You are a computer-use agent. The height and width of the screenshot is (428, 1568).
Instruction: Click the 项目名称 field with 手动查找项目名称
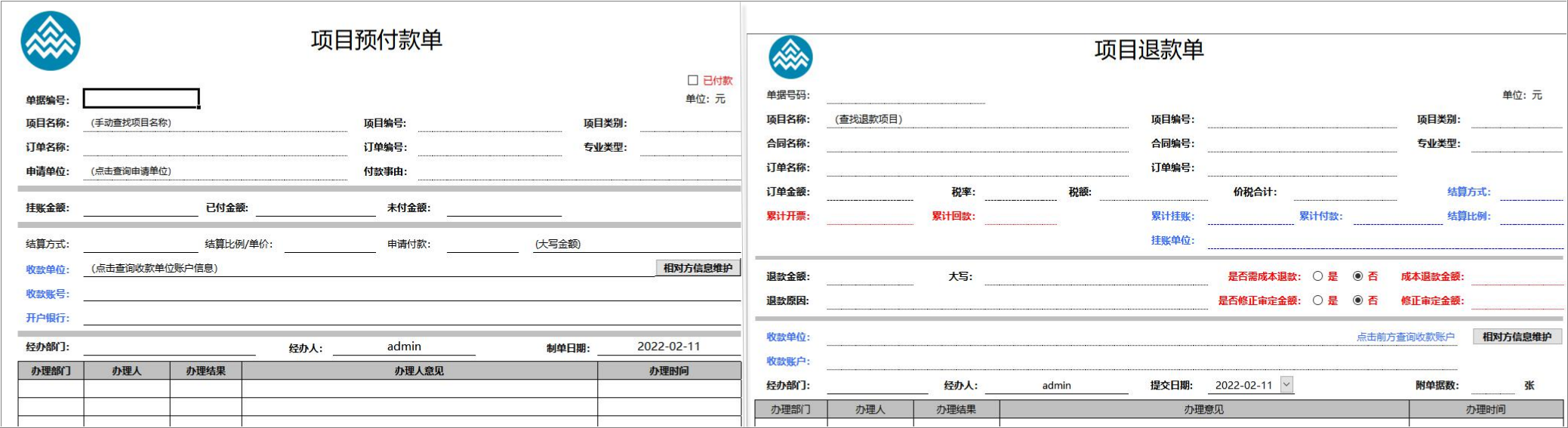[x=215, y=122]
